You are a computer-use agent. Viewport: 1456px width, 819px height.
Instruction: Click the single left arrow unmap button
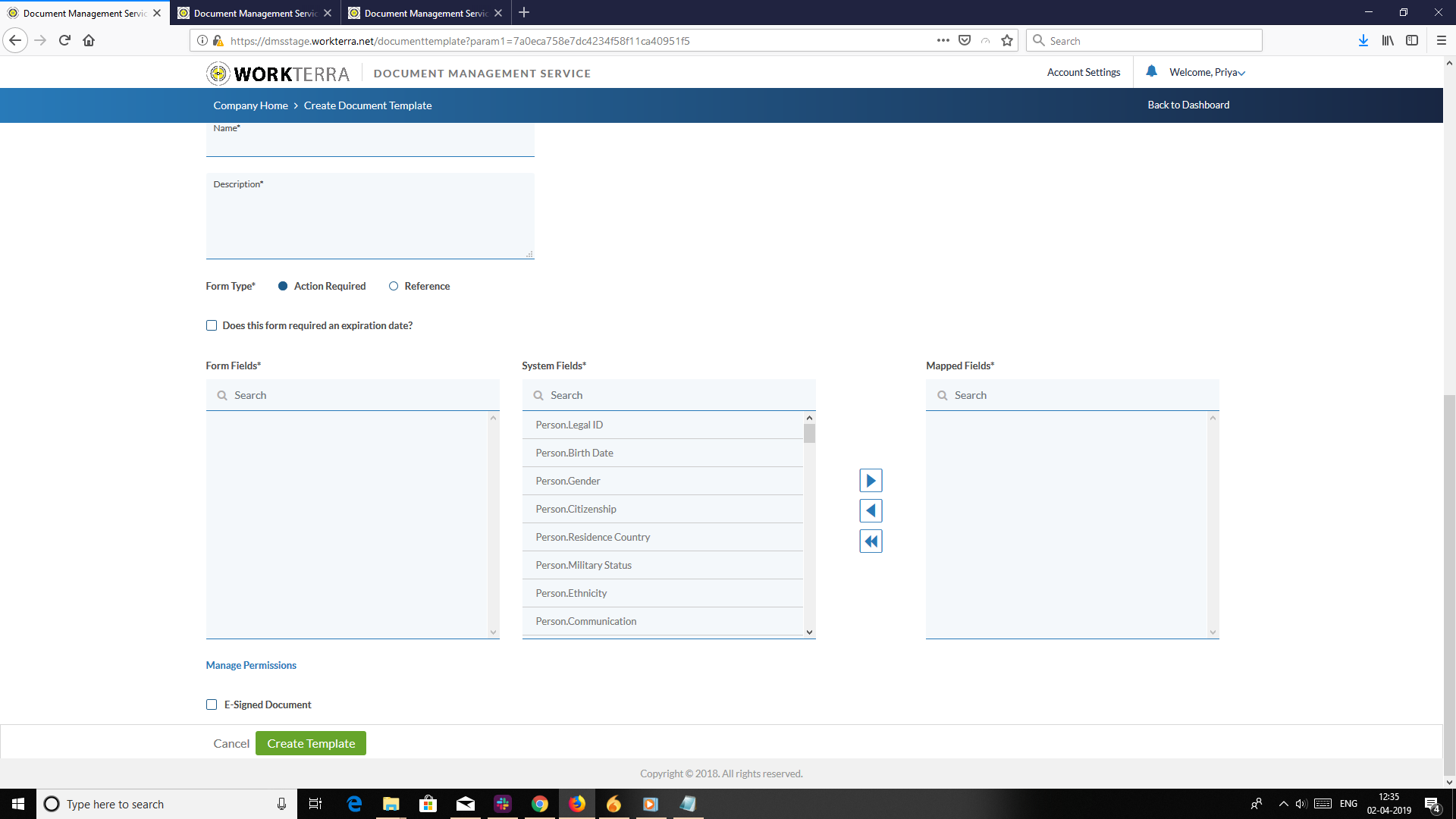871,511
